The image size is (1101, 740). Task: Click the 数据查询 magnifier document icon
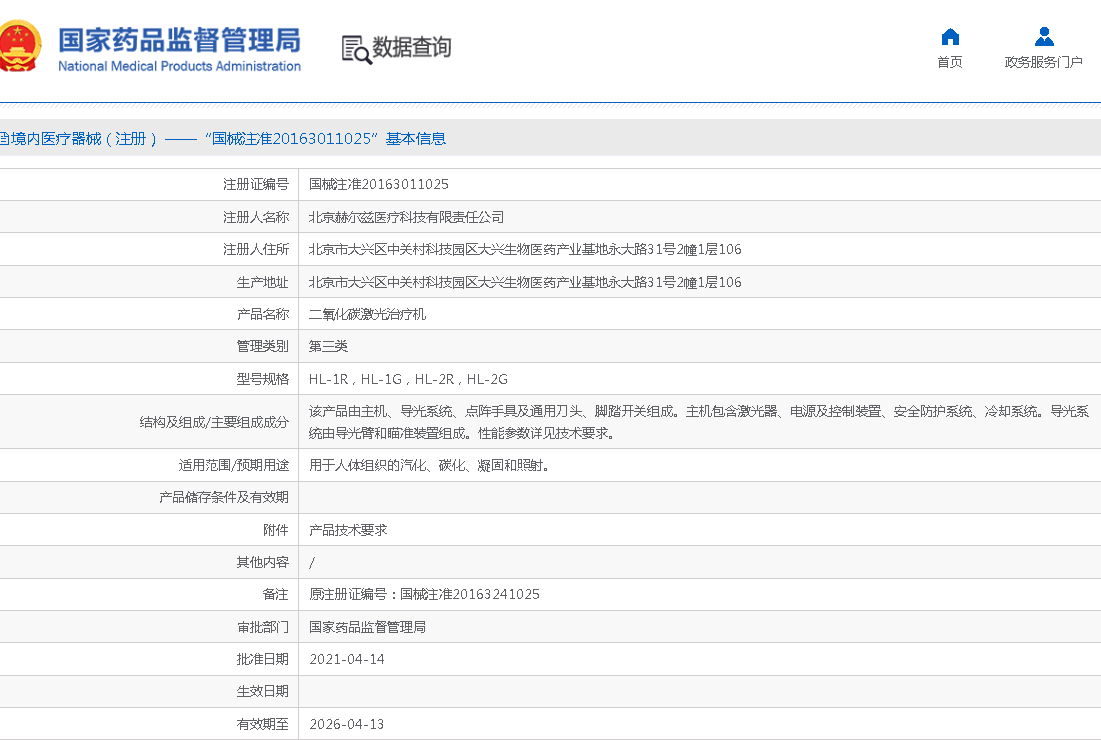coord(356,49)
